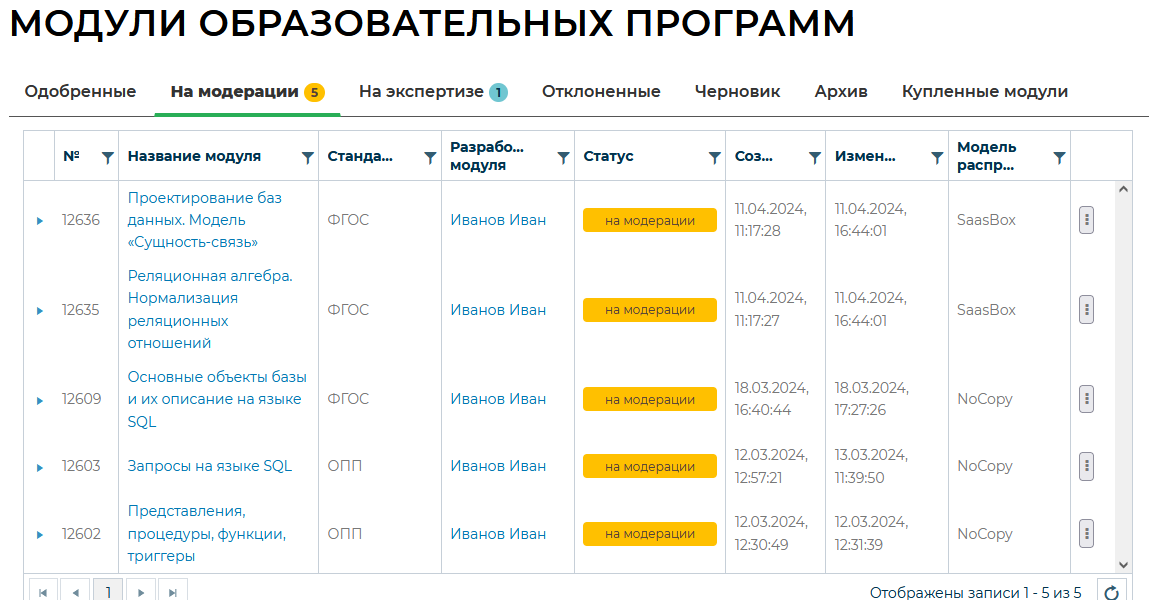1156x600 pixels.
Task: Click filter icon in № column
Action: click(108, 157)
